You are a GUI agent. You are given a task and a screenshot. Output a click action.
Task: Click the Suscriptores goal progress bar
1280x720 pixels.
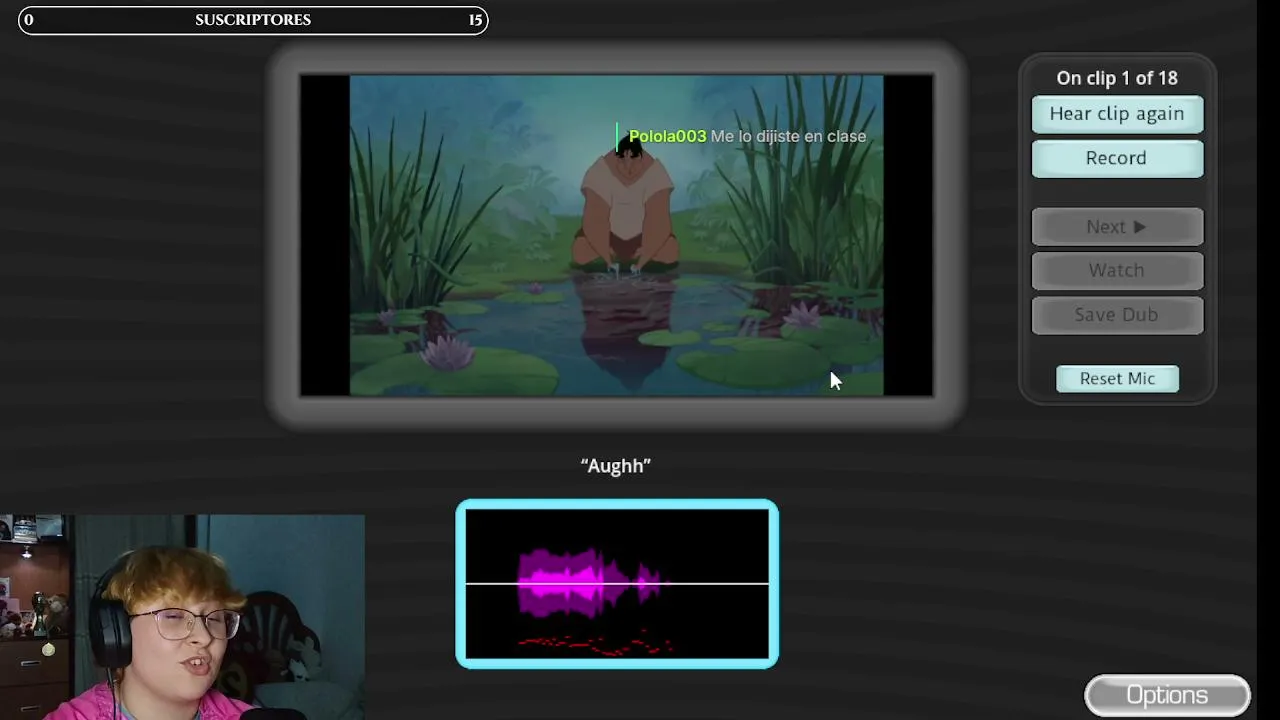point(253,20)
